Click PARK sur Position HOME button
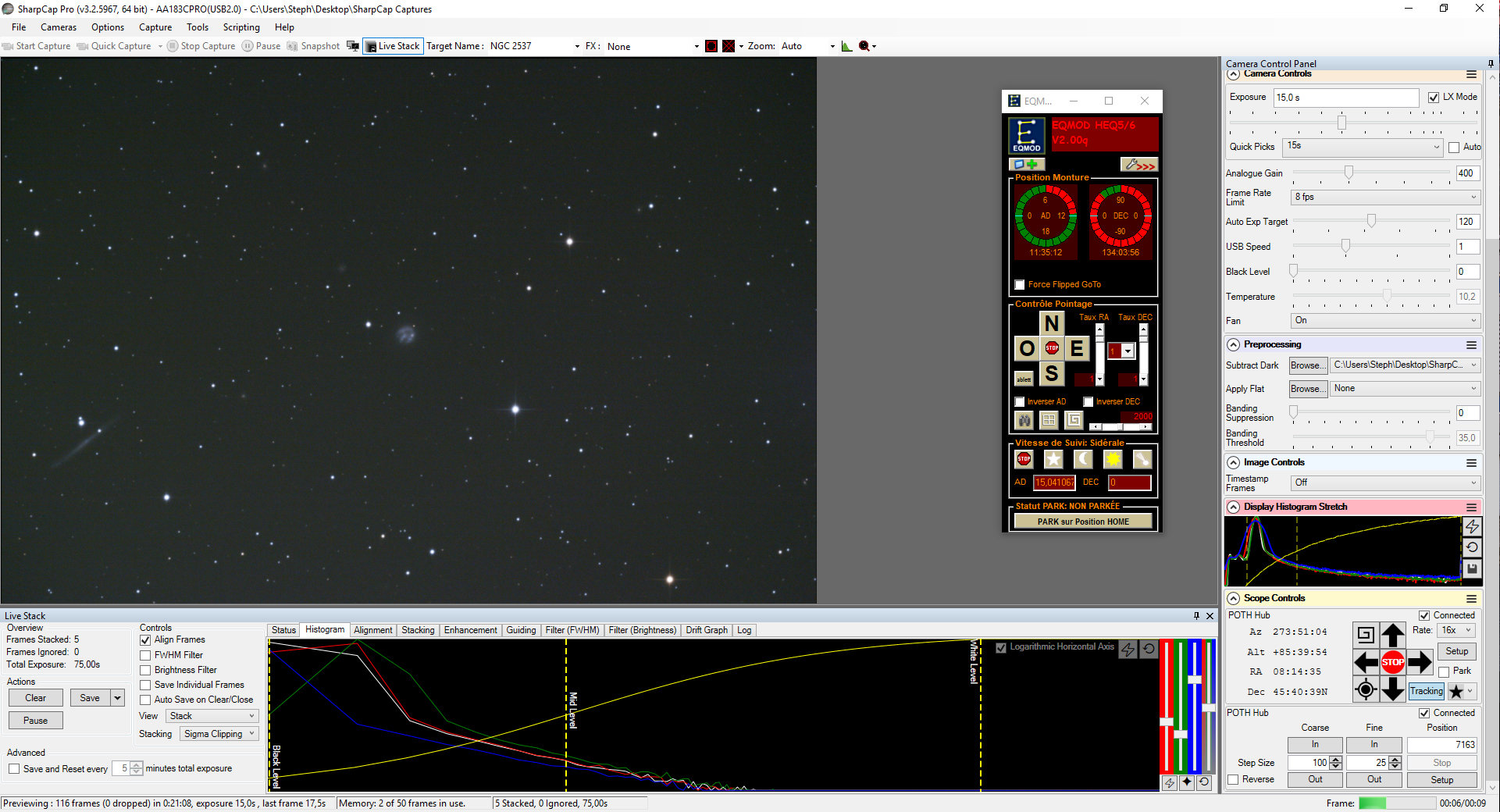1500x812 pixels. (1083, 522)
